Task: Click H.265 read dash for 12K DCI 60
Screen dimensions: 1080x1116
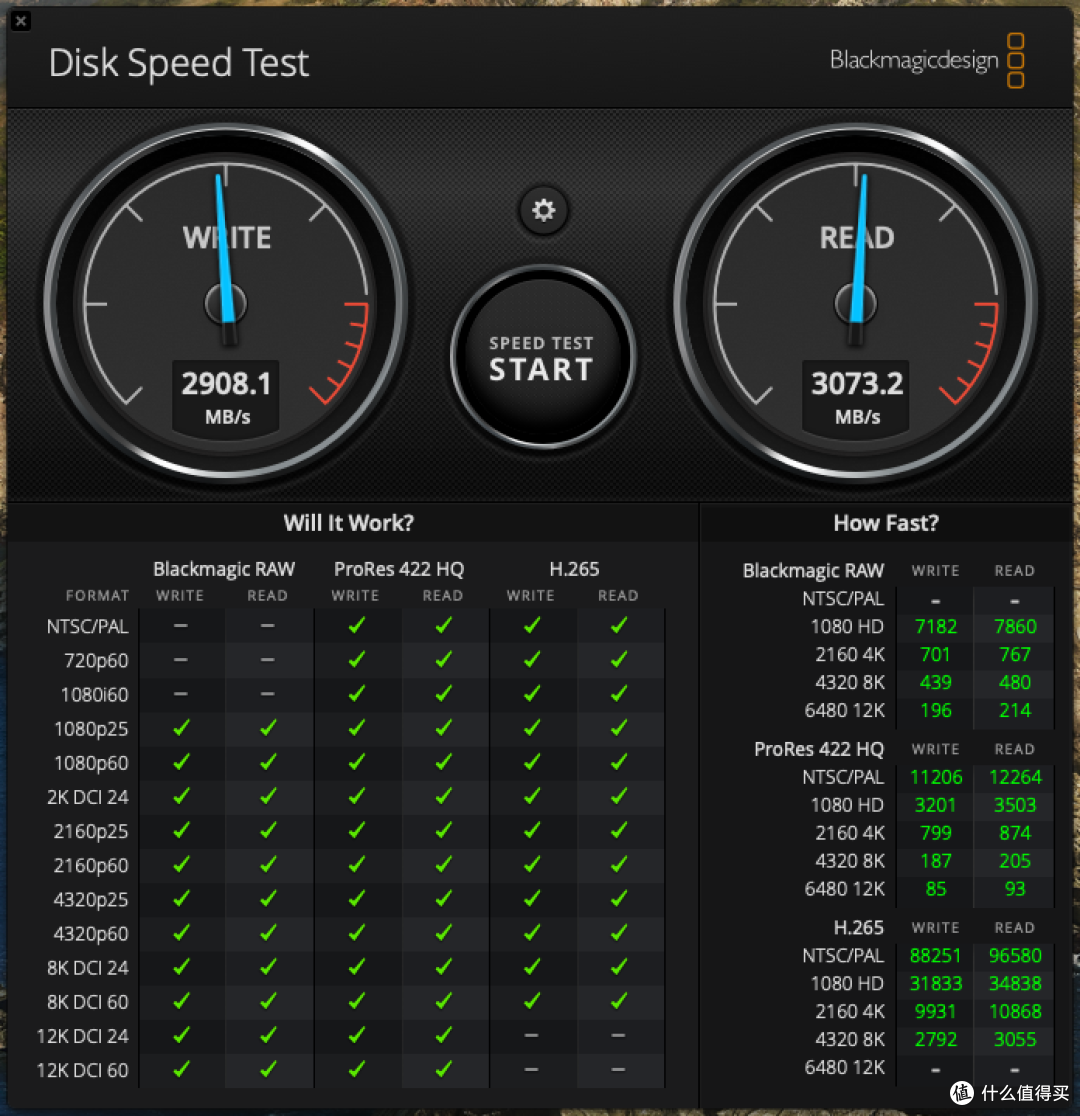Action: click(618, 1070)
